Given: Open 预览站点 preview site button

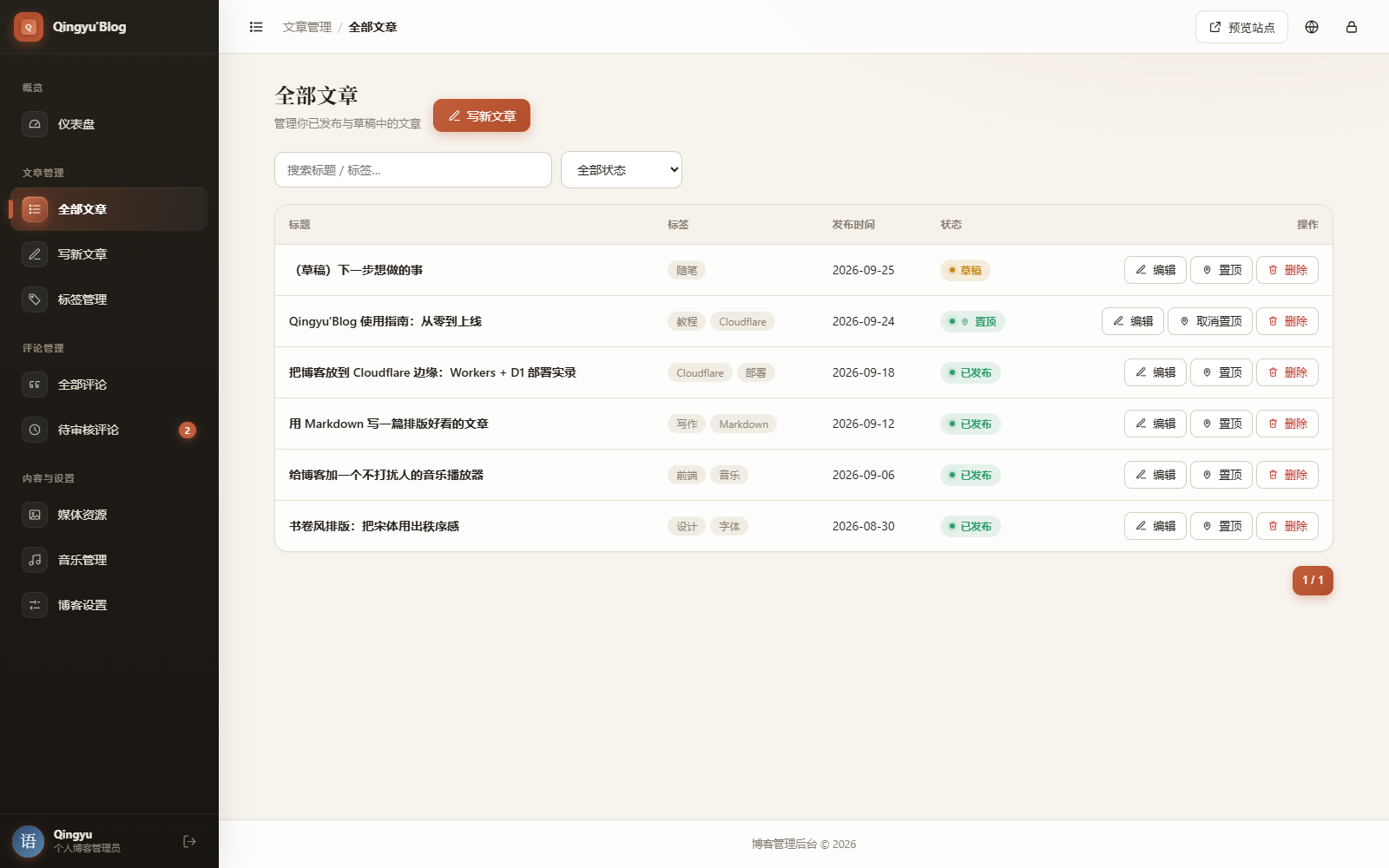Looking at the screenshot, I should tap(1241, 27).
